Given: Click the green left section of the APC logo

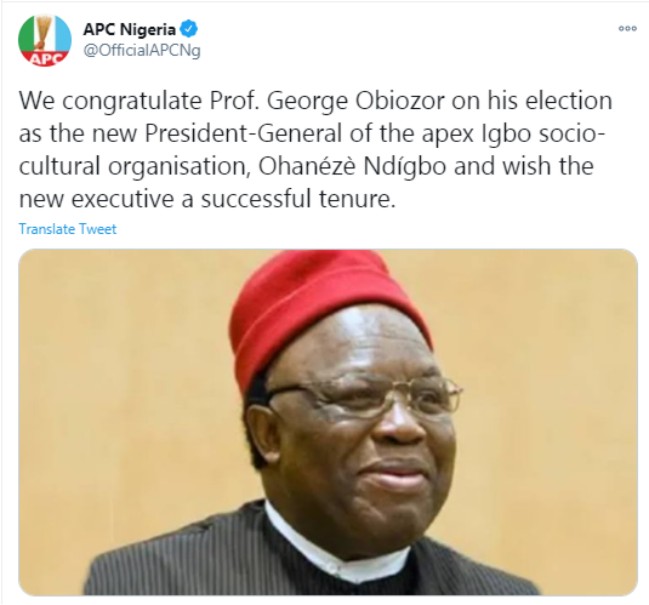Looking at the screenshot, I should (27, 35).
